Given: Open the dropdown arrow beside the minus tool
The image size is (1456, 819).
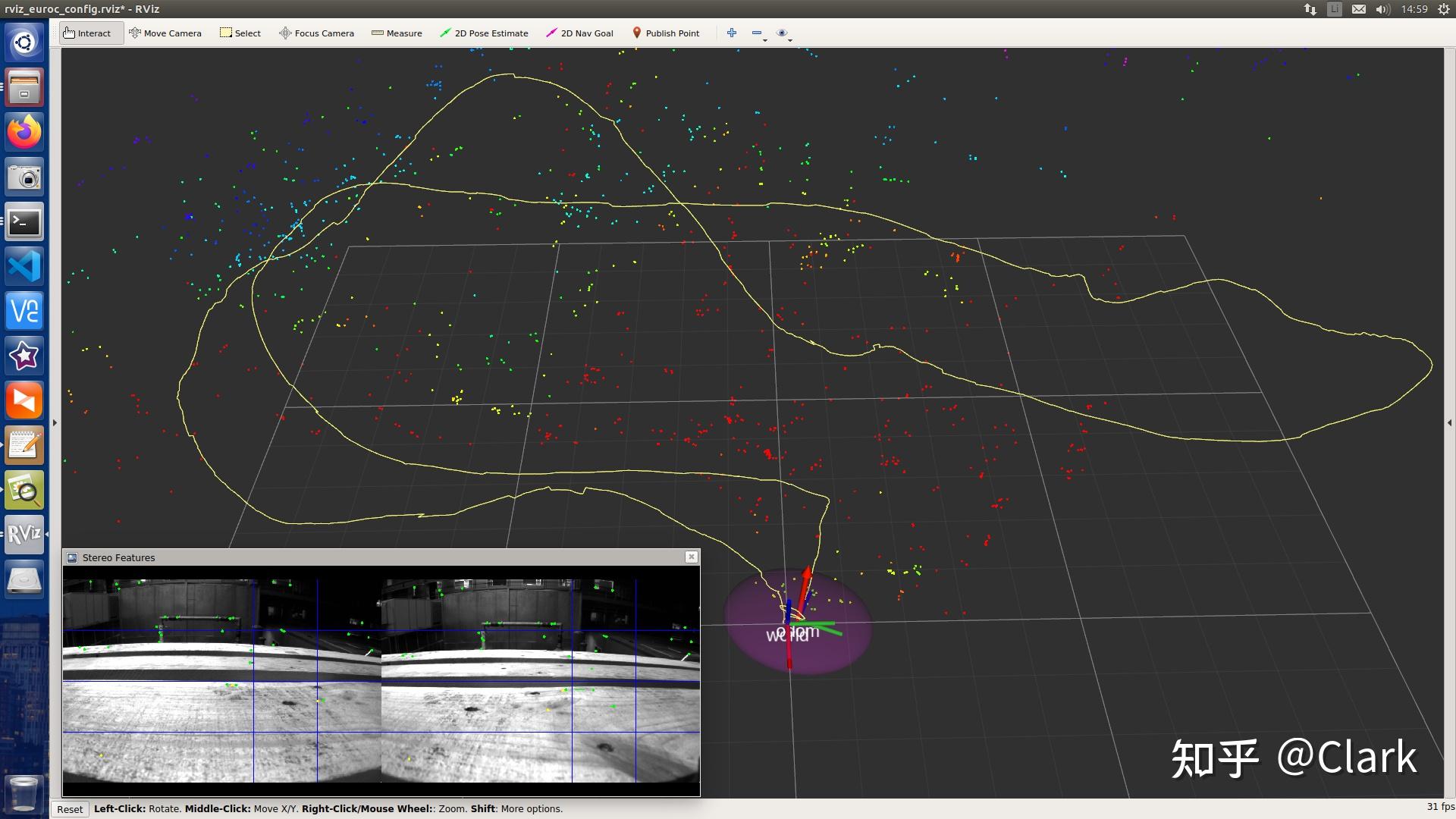Looking at the screenshot, I should (765, 42).
